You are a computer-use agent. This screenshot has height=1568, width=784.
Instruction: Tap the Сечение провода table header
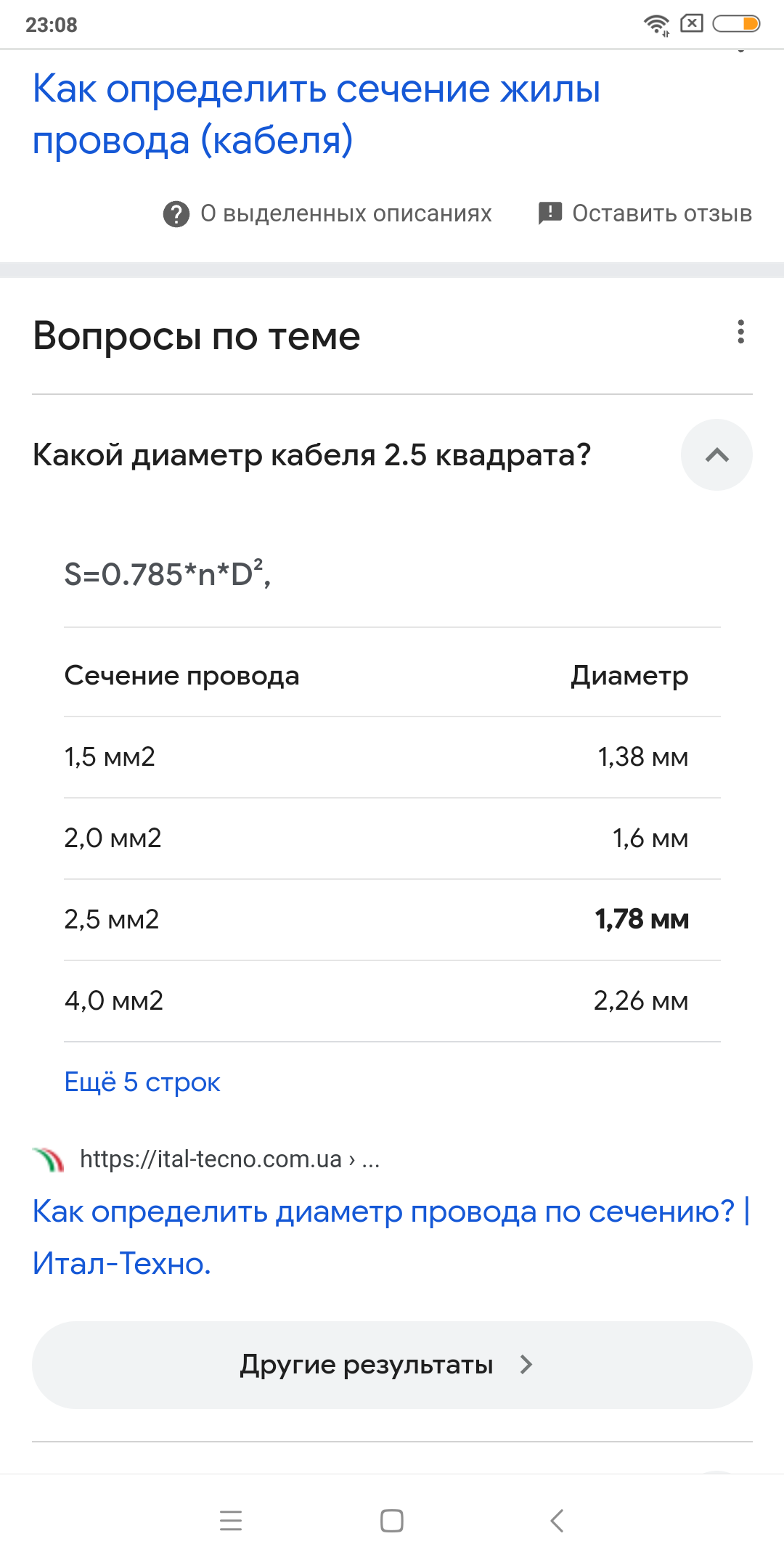pyautogui.click(x=181, y=676)
